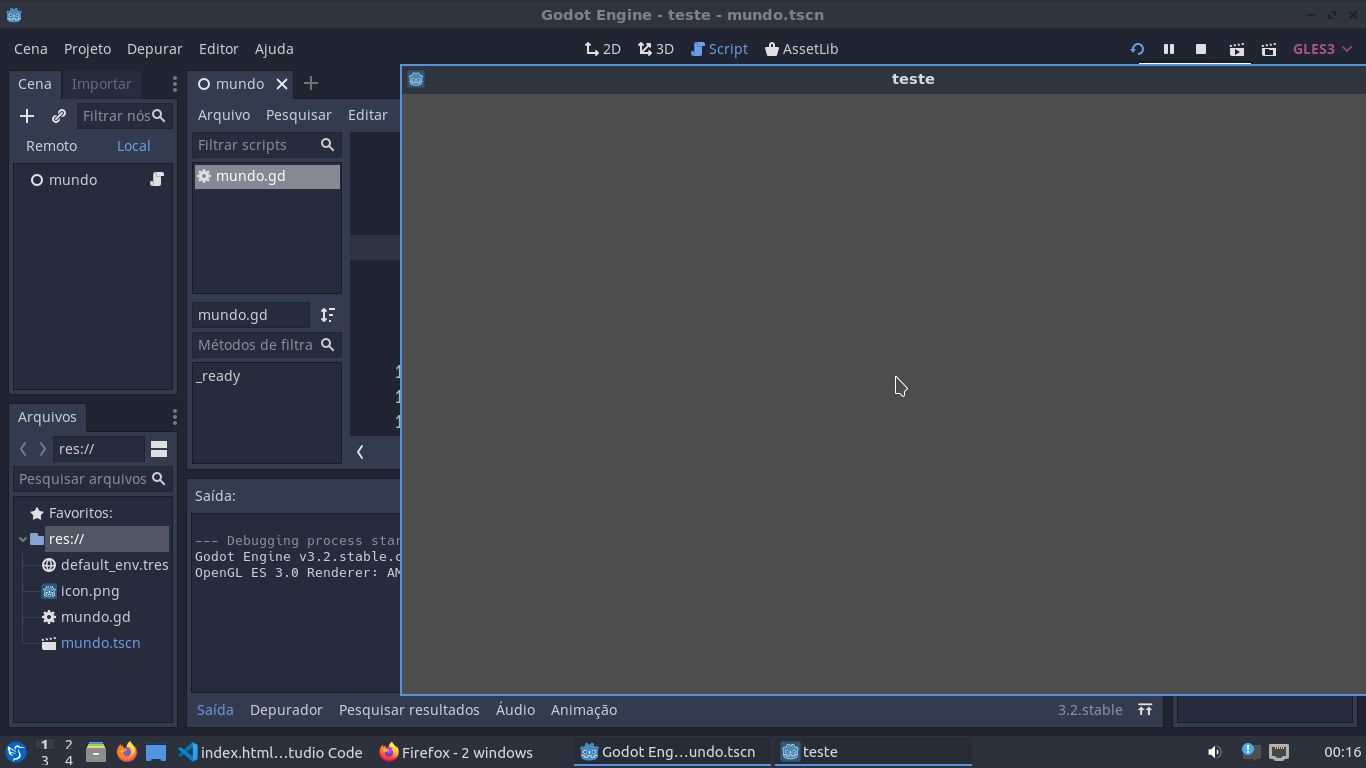Viewport: 1366px width, 768px height.
Task: Open script editor Pesquisar menu
Action: pyautogui.click(x=298, y=115)
